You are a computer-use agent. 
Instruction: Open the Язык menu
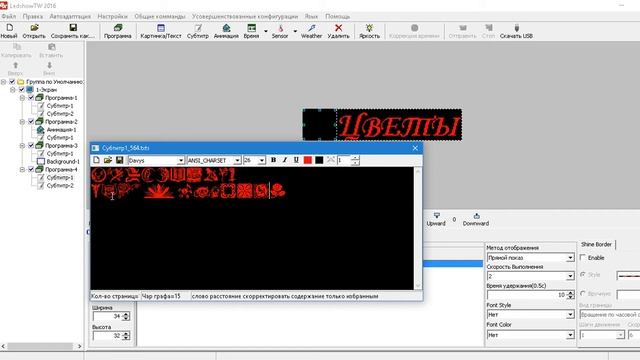[x=311, y=16]
